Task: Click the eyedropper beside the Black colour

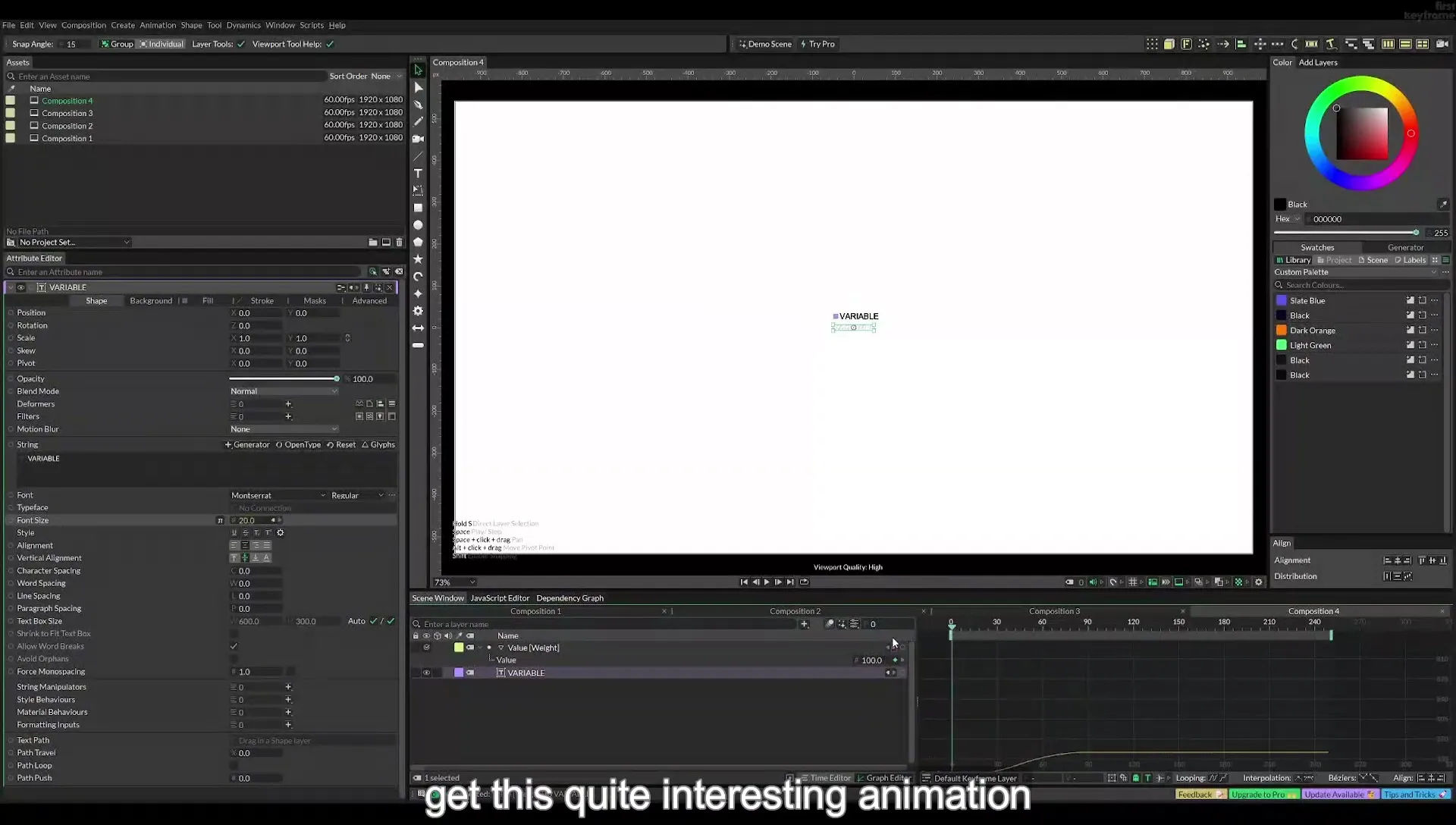Action: pyautogui.click(x=1443, y=205)
